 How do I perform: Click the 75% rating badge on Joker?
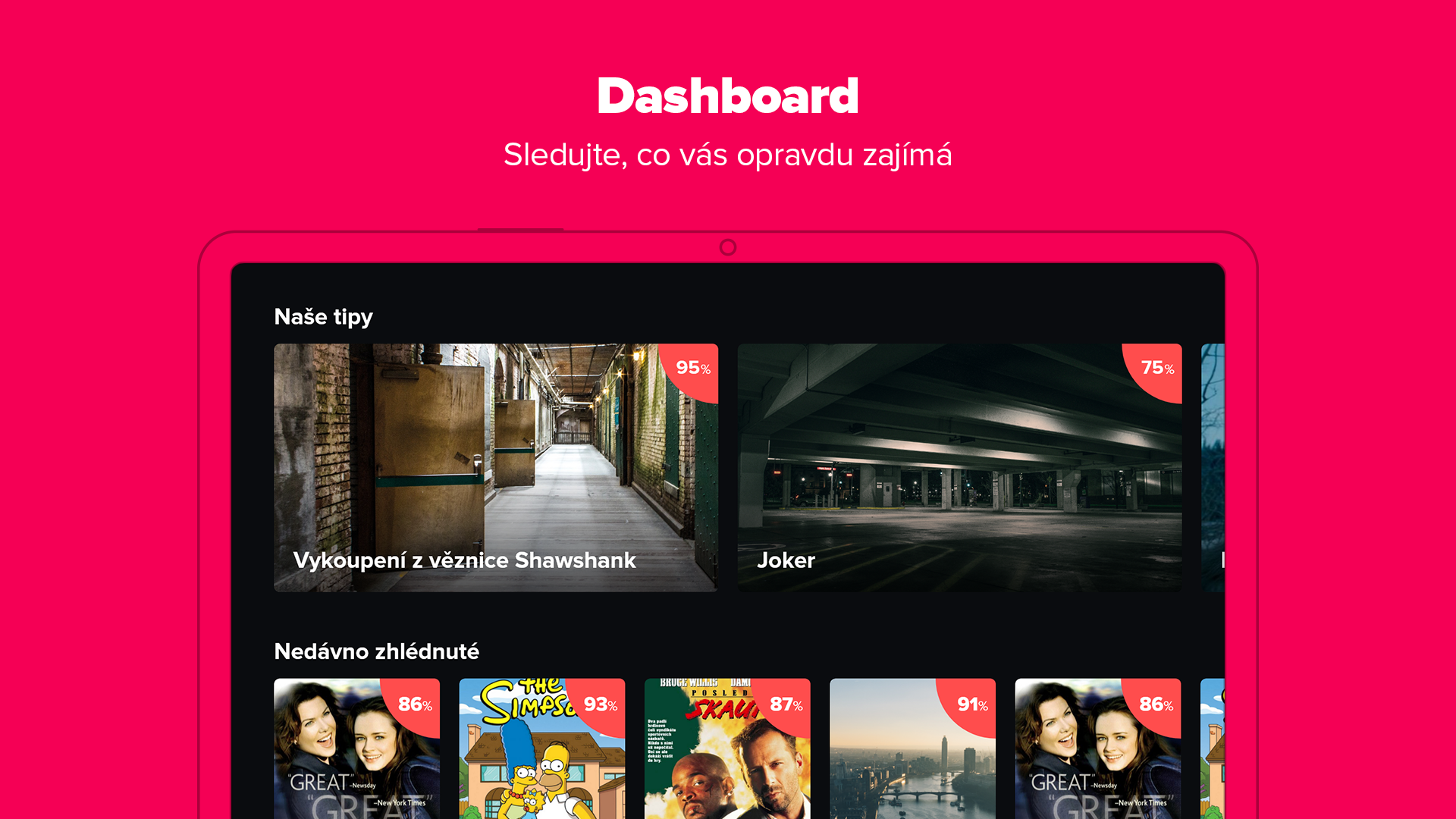coord(1153,372)
